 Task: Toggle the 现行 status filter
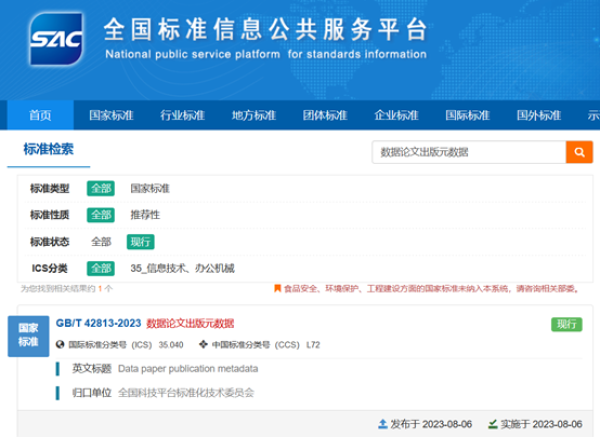(140, 241)
